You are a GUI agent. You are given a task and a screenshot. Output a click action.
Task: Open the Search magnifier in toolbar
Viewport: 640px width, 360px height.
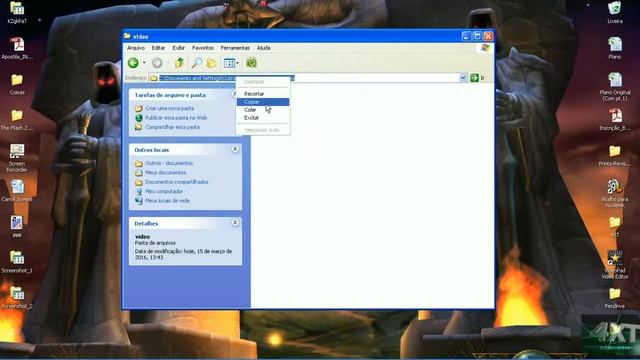[x=197, y=63]
